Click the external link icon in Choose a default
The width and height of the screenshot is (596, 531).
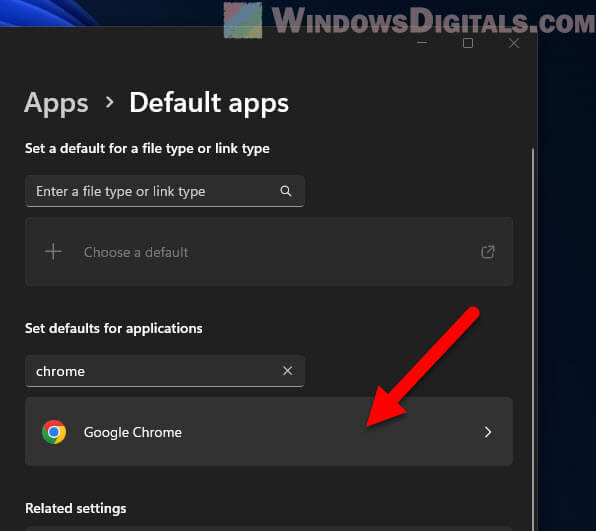tap(488, 252)
